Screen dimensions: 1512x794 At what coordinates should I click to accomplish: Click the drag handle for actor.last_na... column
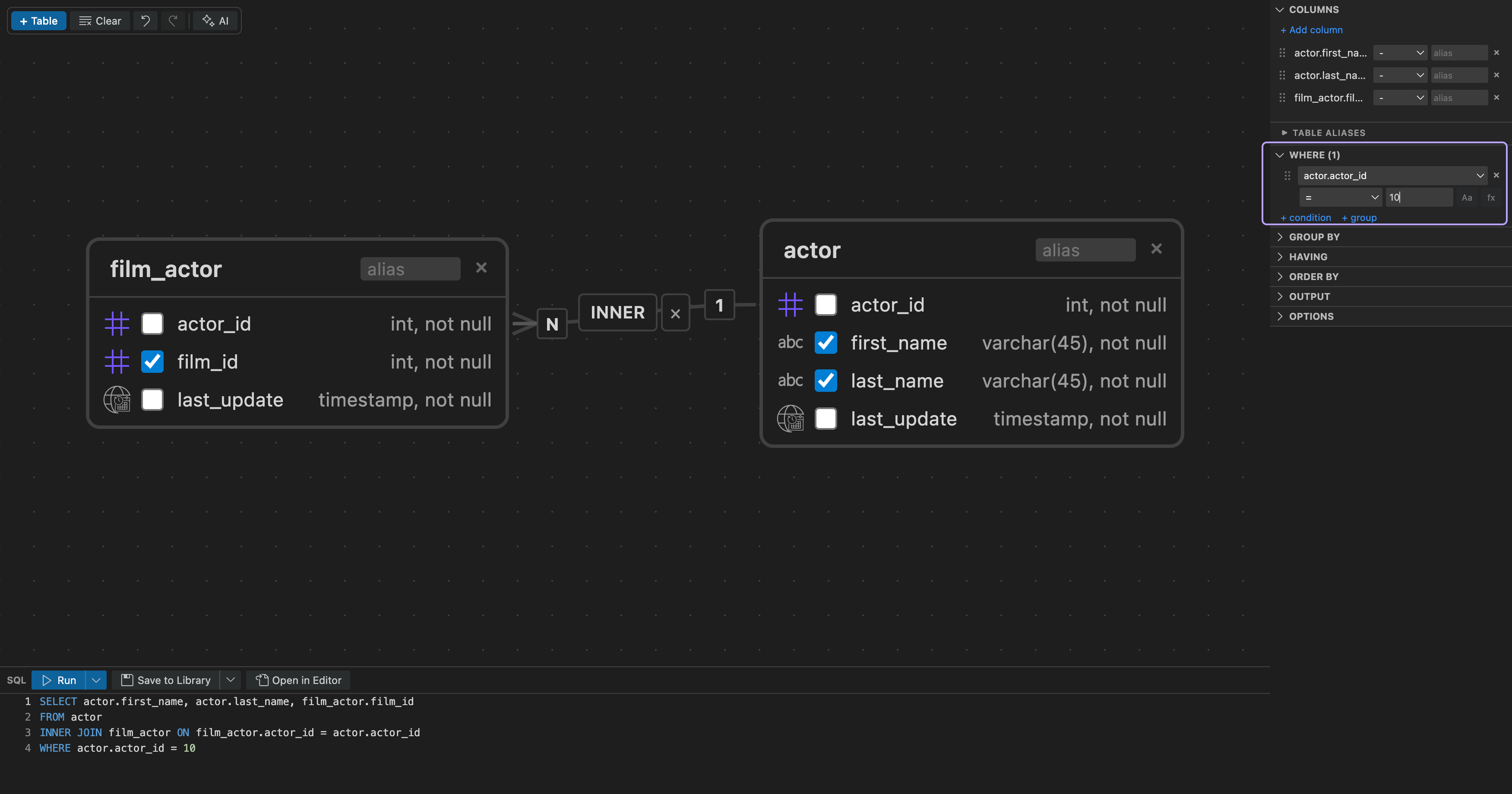pyautogui.click(x=1282, y=75)
